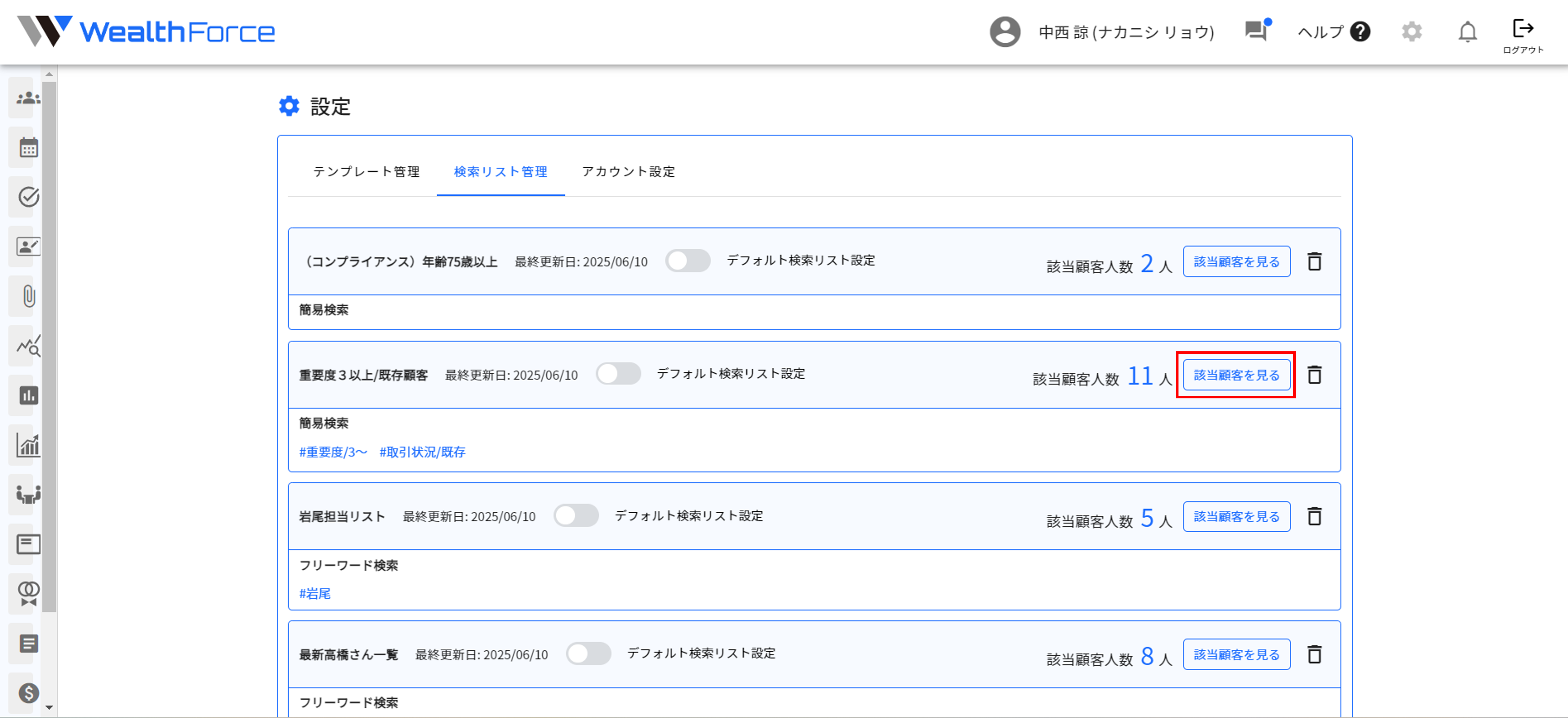Image resolution: width=1568 pixels, height=718 pixels.
Task: Click the customer count 11 人
Action: point(1149,376)
